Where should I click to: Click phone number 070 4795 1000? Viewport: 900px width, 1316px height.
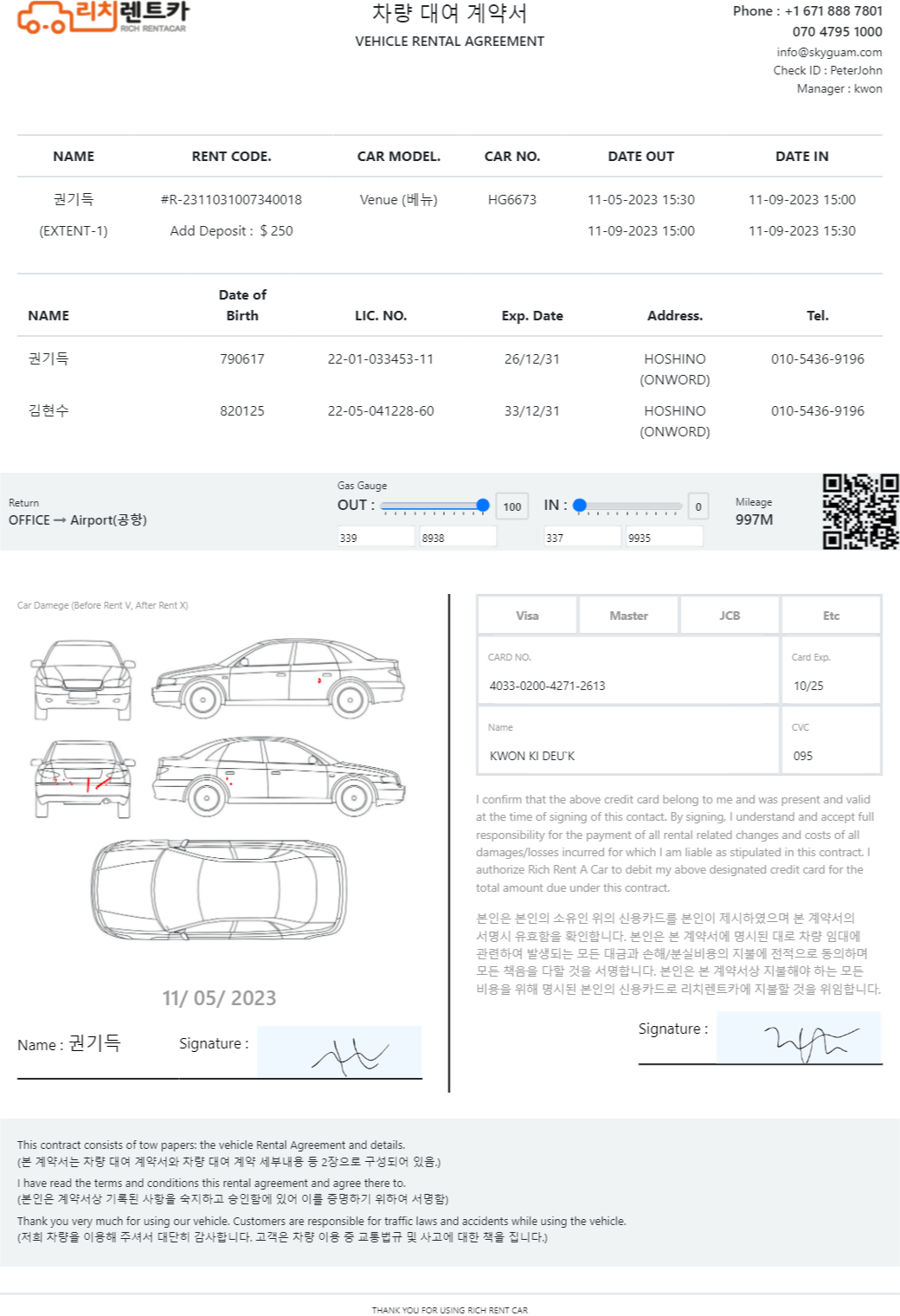838,32
